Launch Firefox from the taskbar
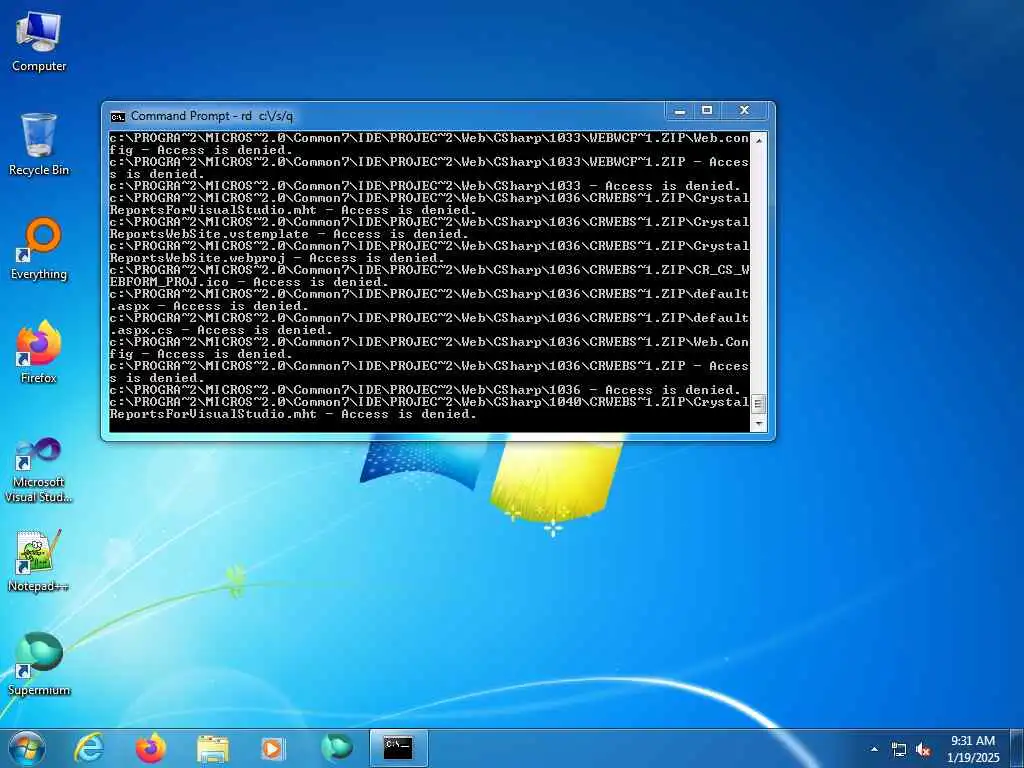 point(151,748)
